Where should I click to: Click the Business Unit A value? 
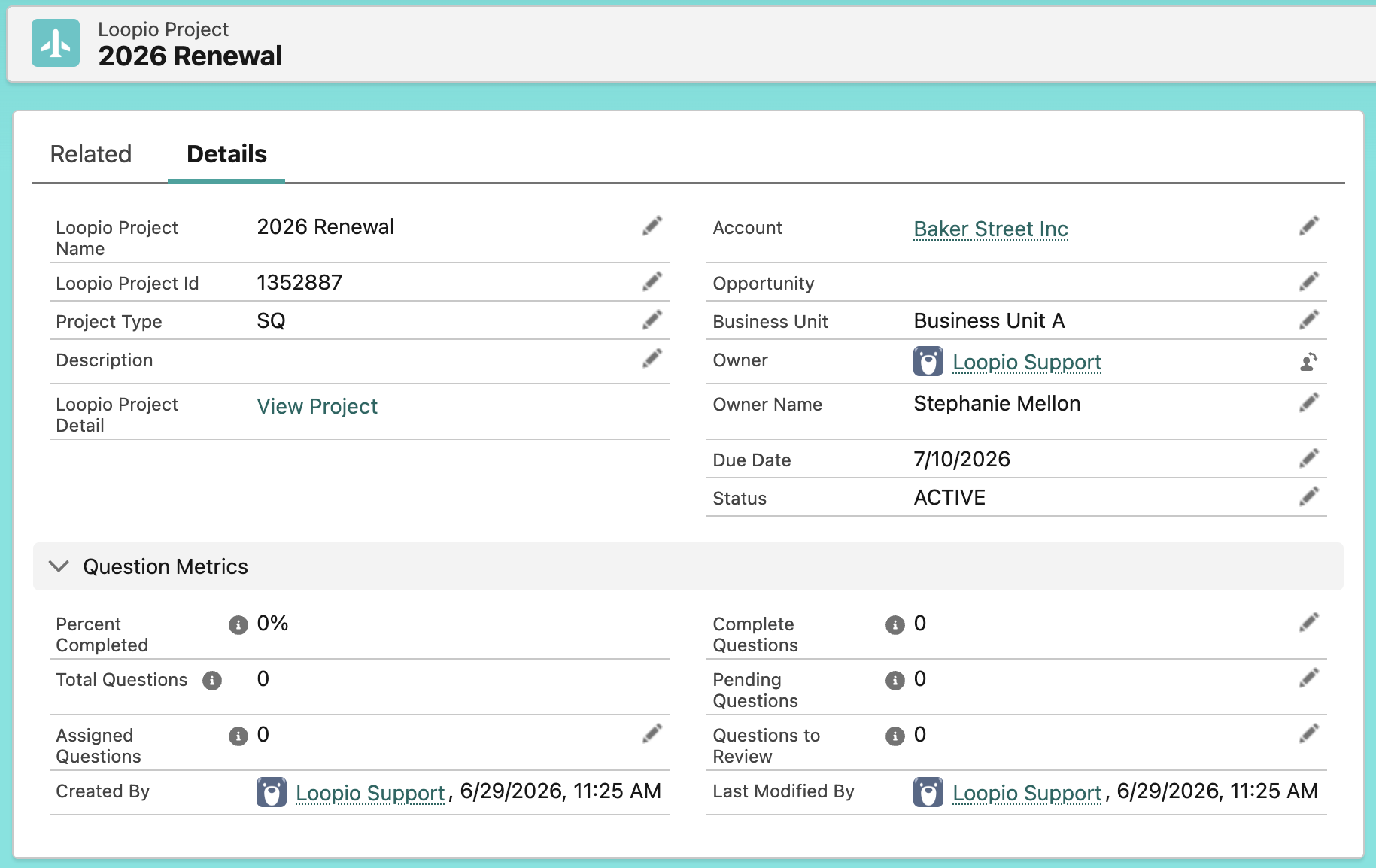pyautogui.click(x=989, y=320)
